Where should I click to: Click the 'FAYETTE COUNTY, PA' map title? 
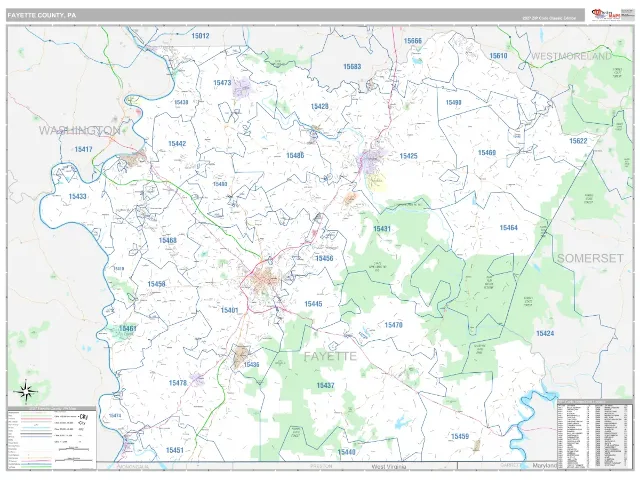coord(42,15)
